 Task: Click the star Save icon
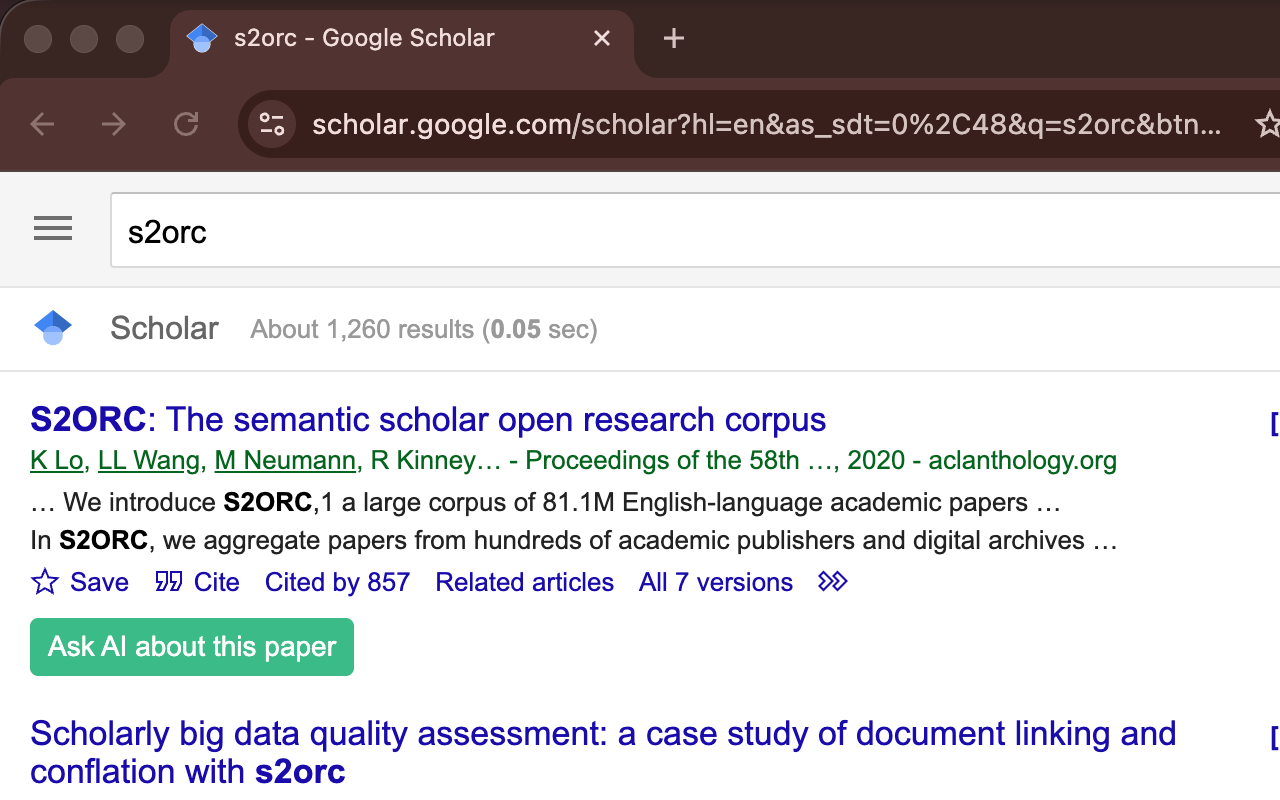pos(46,582)
